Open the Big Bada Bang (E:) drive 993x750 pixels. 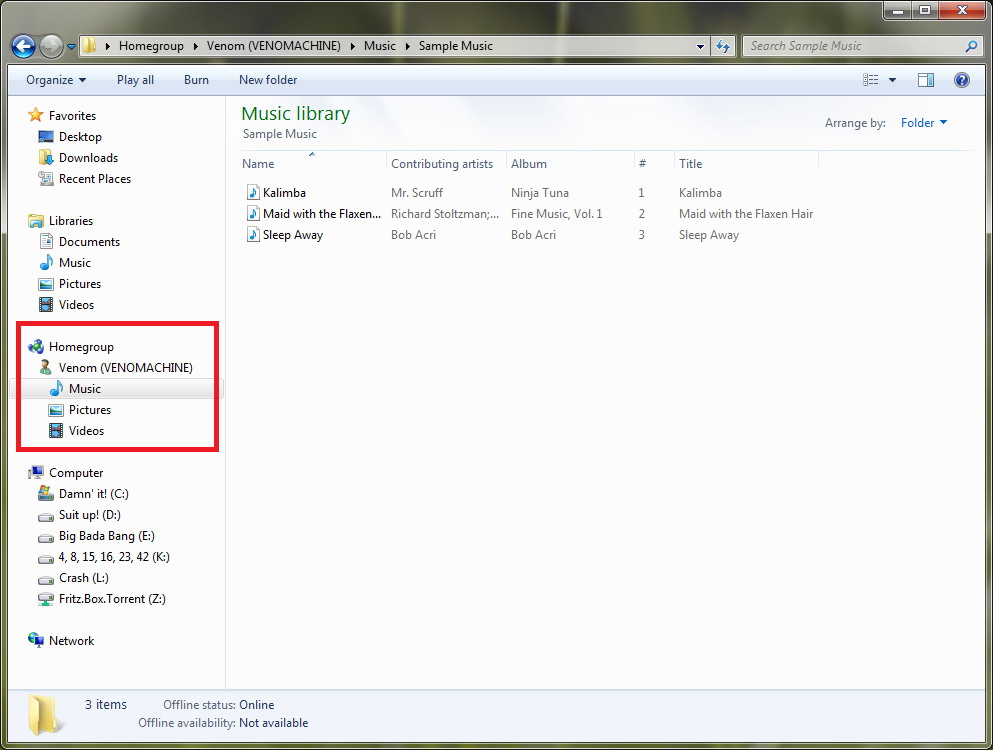[106, 536]
